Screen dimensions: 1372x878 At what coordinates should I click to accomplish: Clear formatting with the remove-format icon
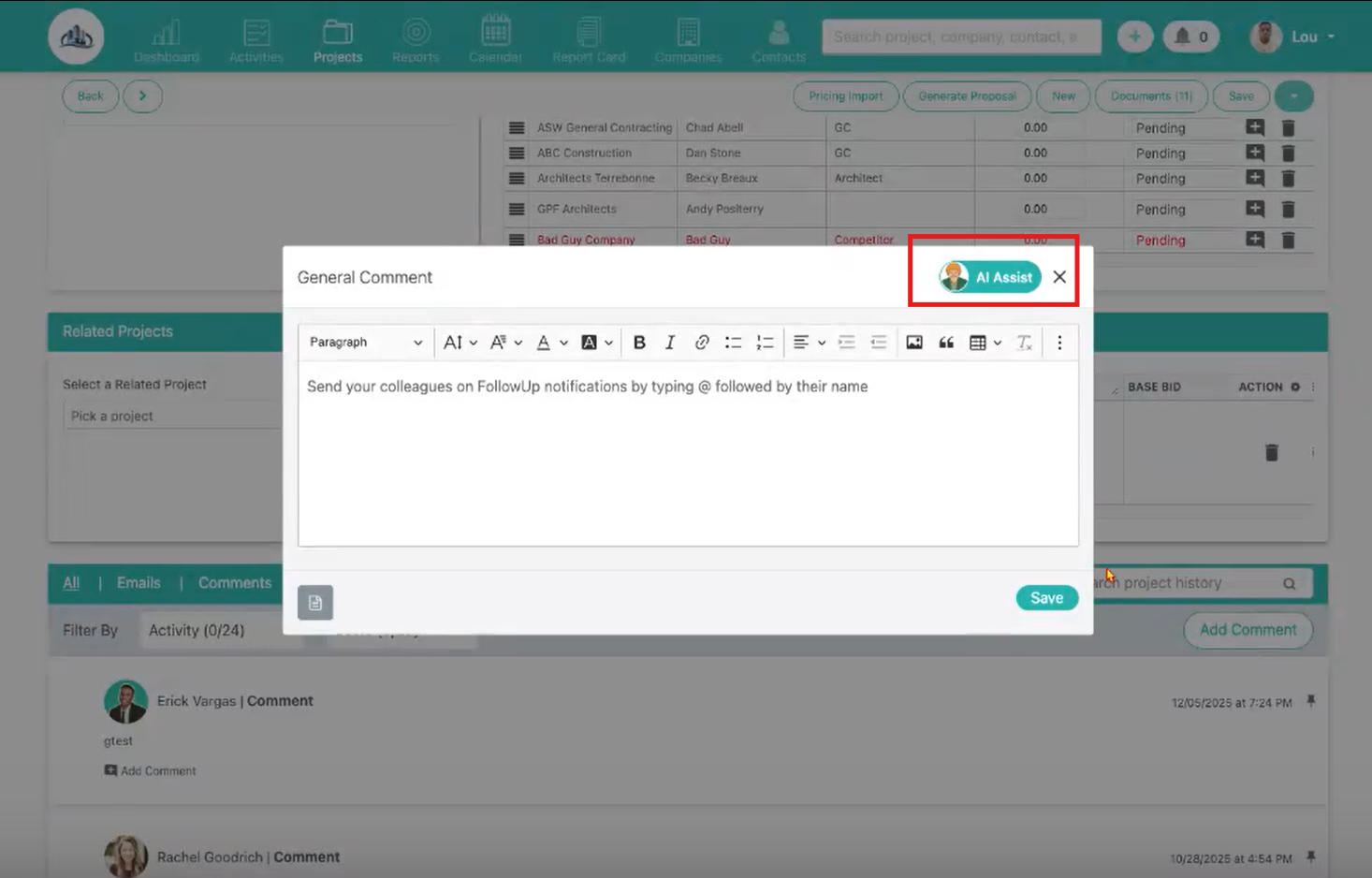pos(1024,342)
